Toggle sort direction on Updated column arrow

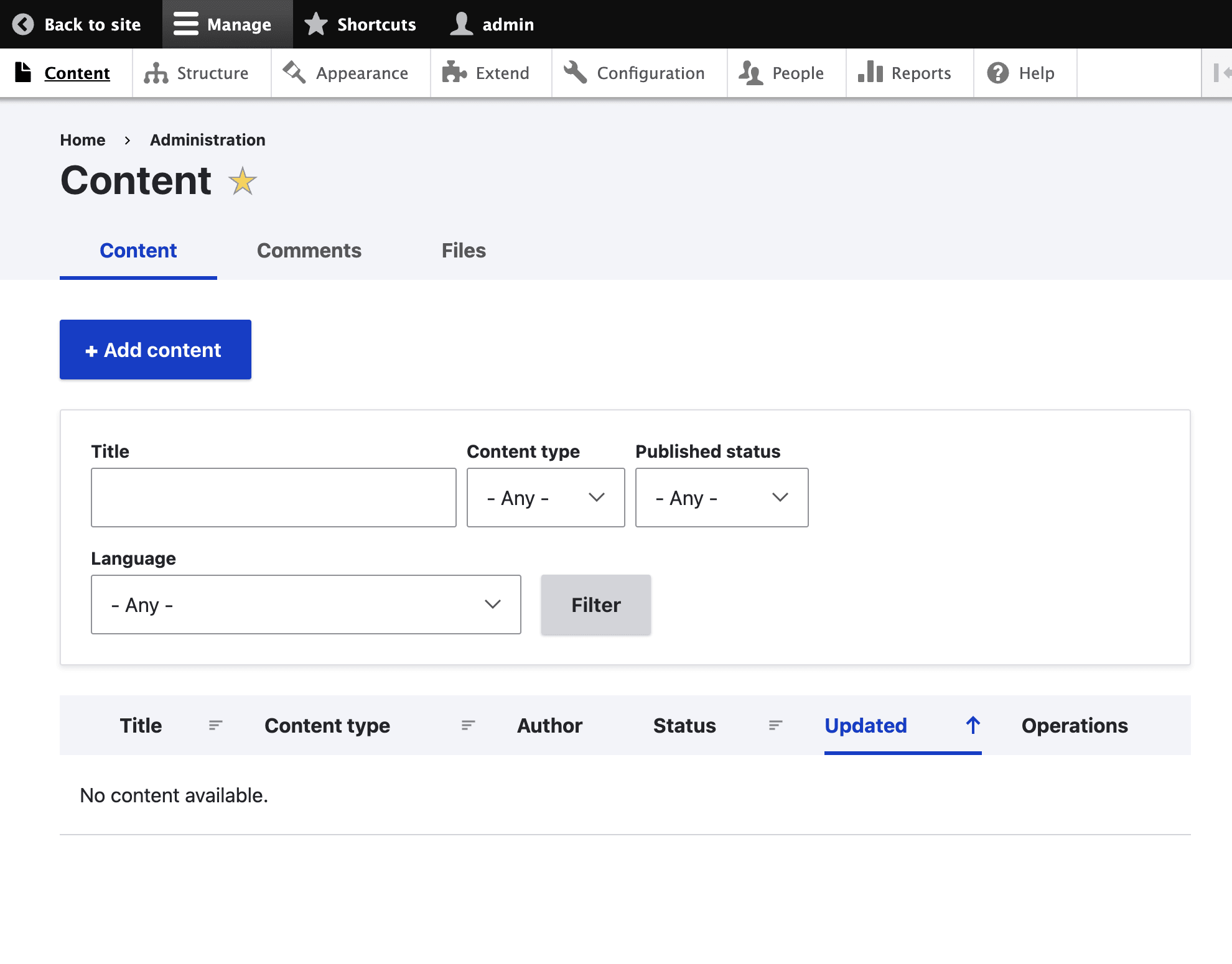tap(973, 725)
